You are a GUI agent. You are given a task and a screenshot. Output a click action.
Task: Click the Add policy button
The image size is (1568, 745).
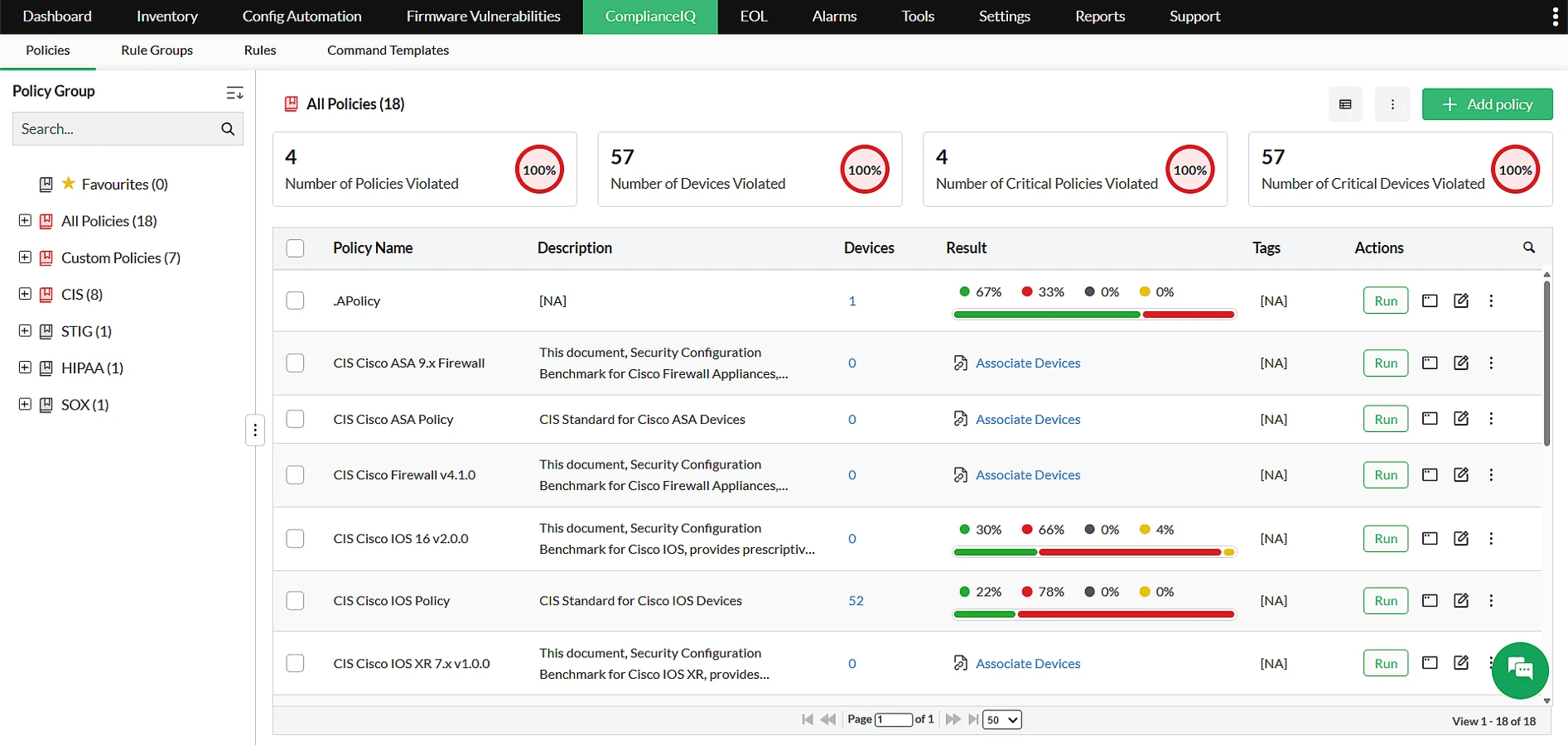(1488, 104)
